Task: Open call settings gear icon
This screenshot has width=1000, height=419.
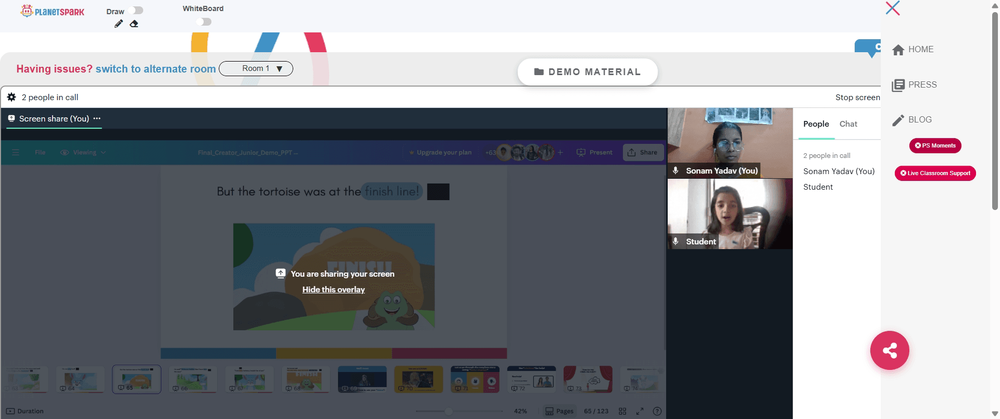Action: click(x=11, y=98)
